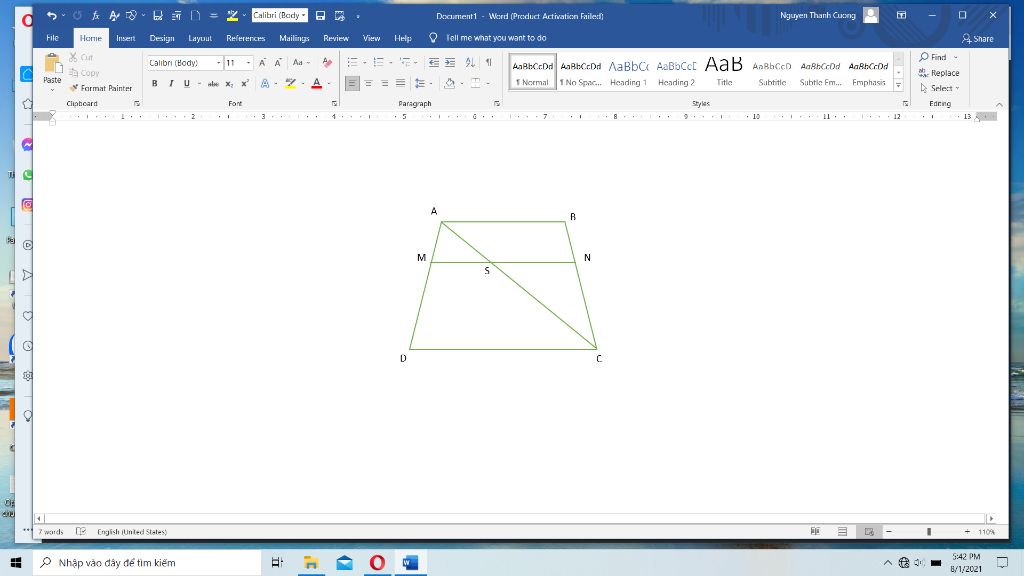Open File Explorer from taskbar
Image resolution: width=1024 pixels, height=576 pixels.
pyautogui.click(x=312, y=562)
